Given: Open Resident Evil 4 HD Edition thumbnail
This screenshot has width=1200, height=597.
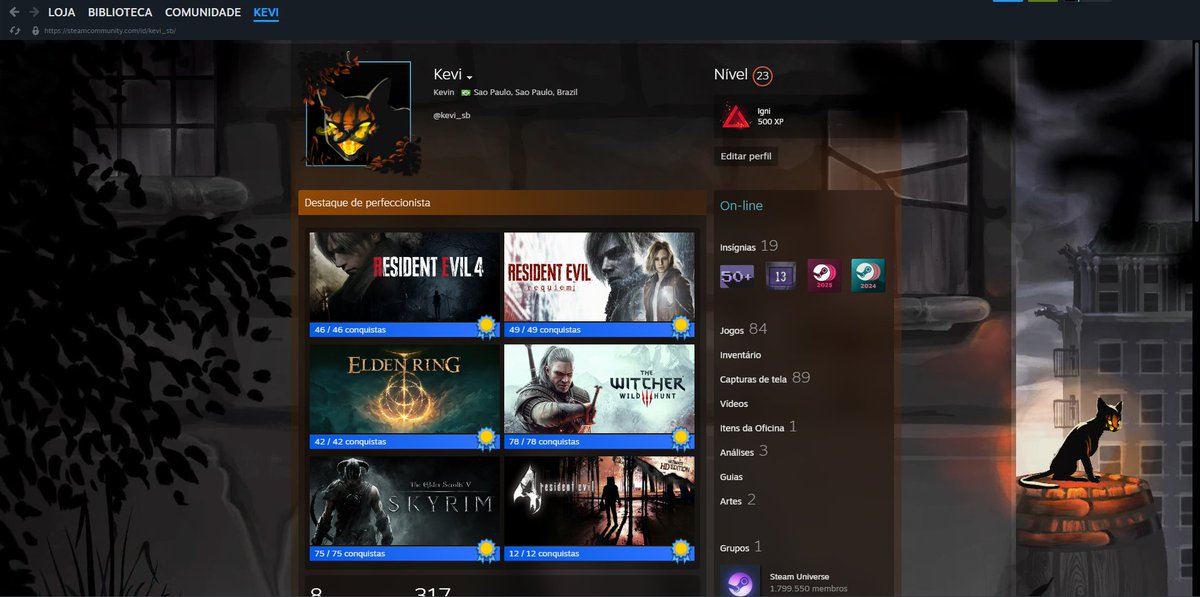Looking at the screenshot, I should (599, 501).
